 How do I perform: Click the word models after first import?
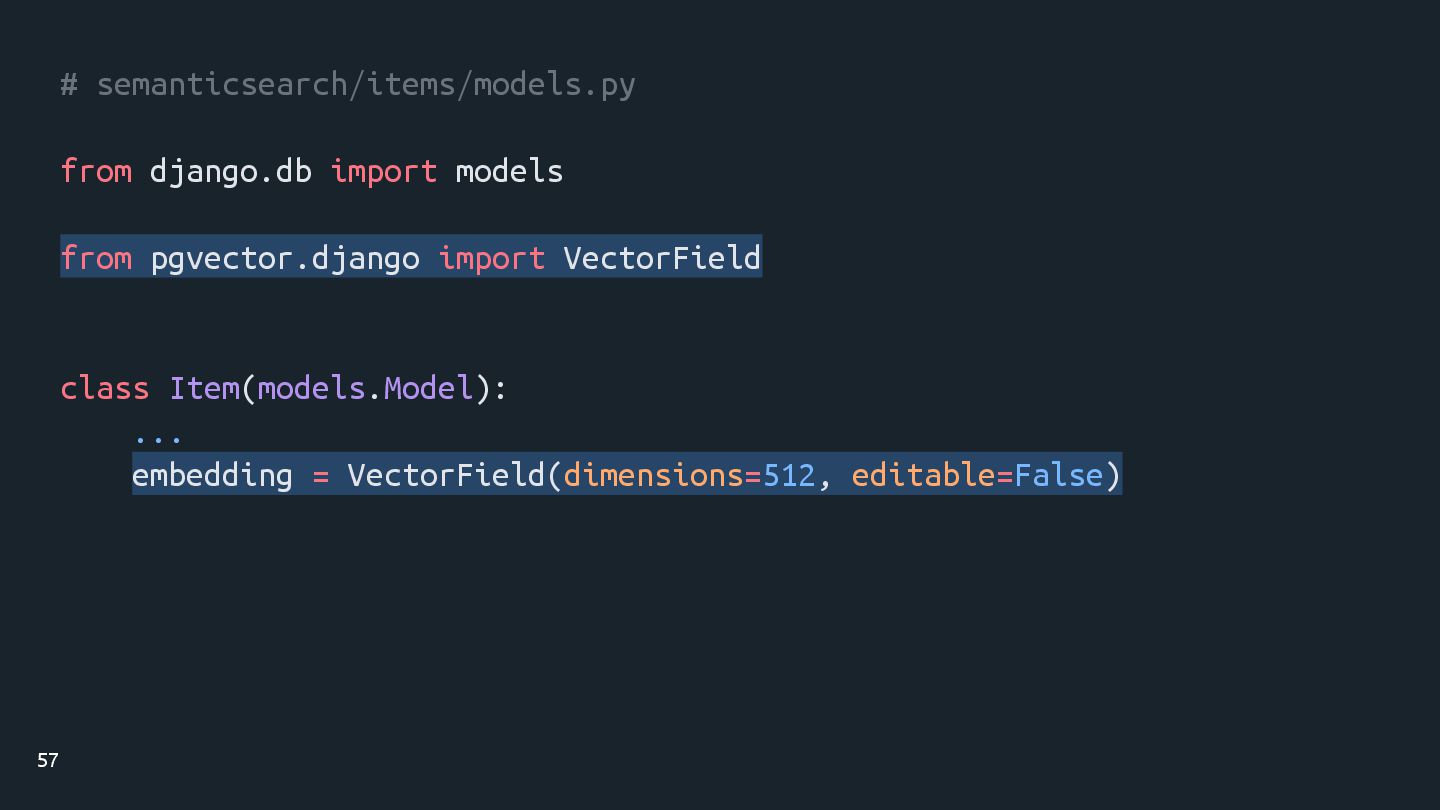[x=509, y=171]
